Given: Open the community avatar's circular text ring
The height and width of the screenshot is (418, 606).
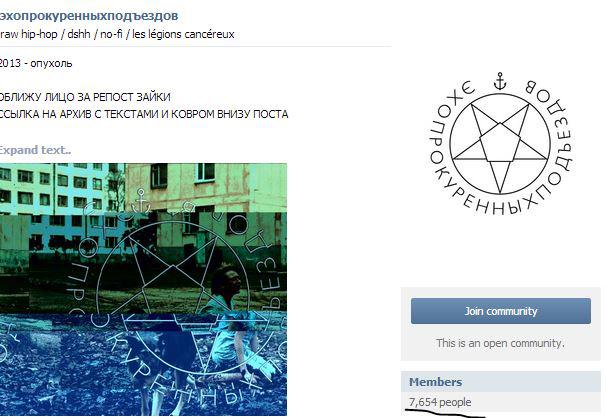Looking at the screenshot, I should tap(500, 145).
